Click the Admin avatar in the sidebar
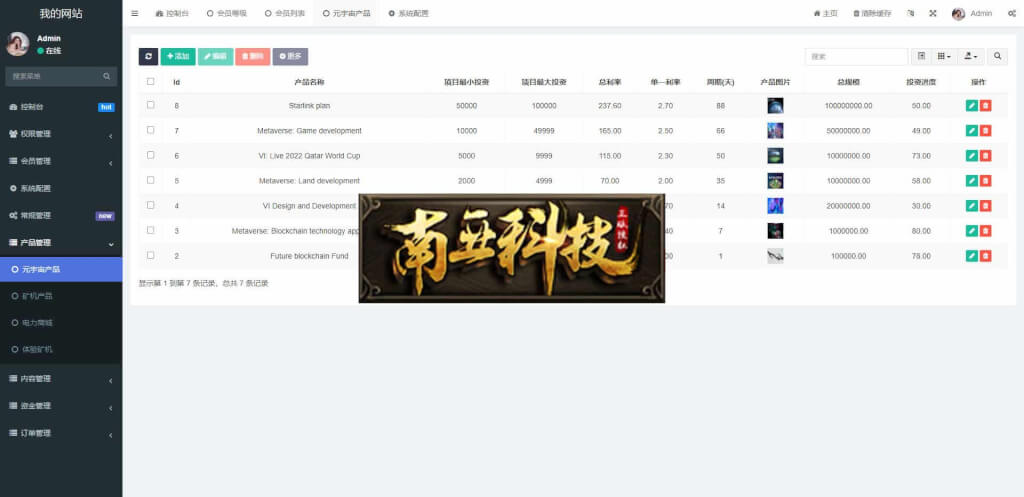Screen dimensions: 1024x497 pos(17,44)
